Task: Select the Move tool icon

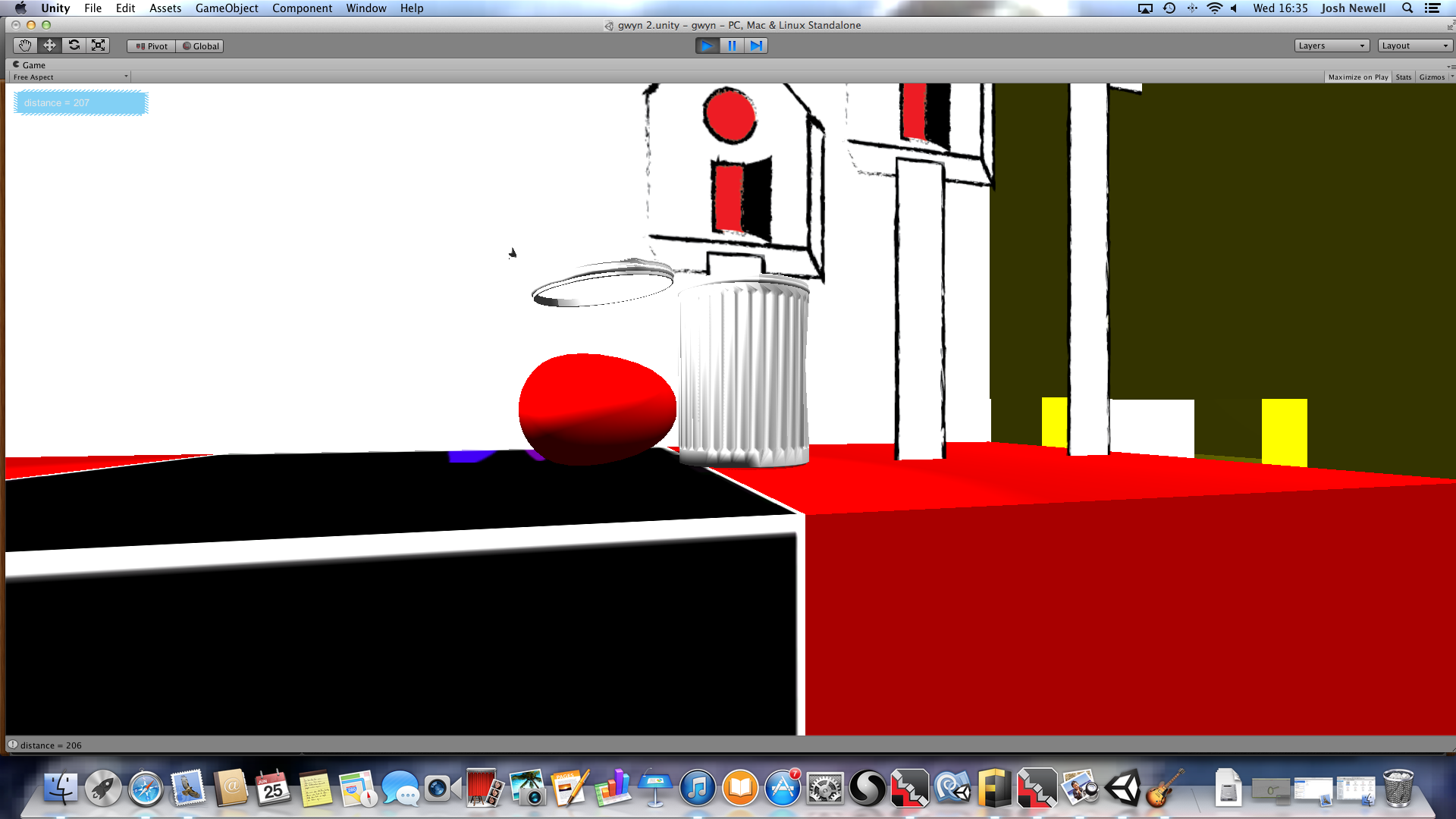Action: (x=49, y=45)
